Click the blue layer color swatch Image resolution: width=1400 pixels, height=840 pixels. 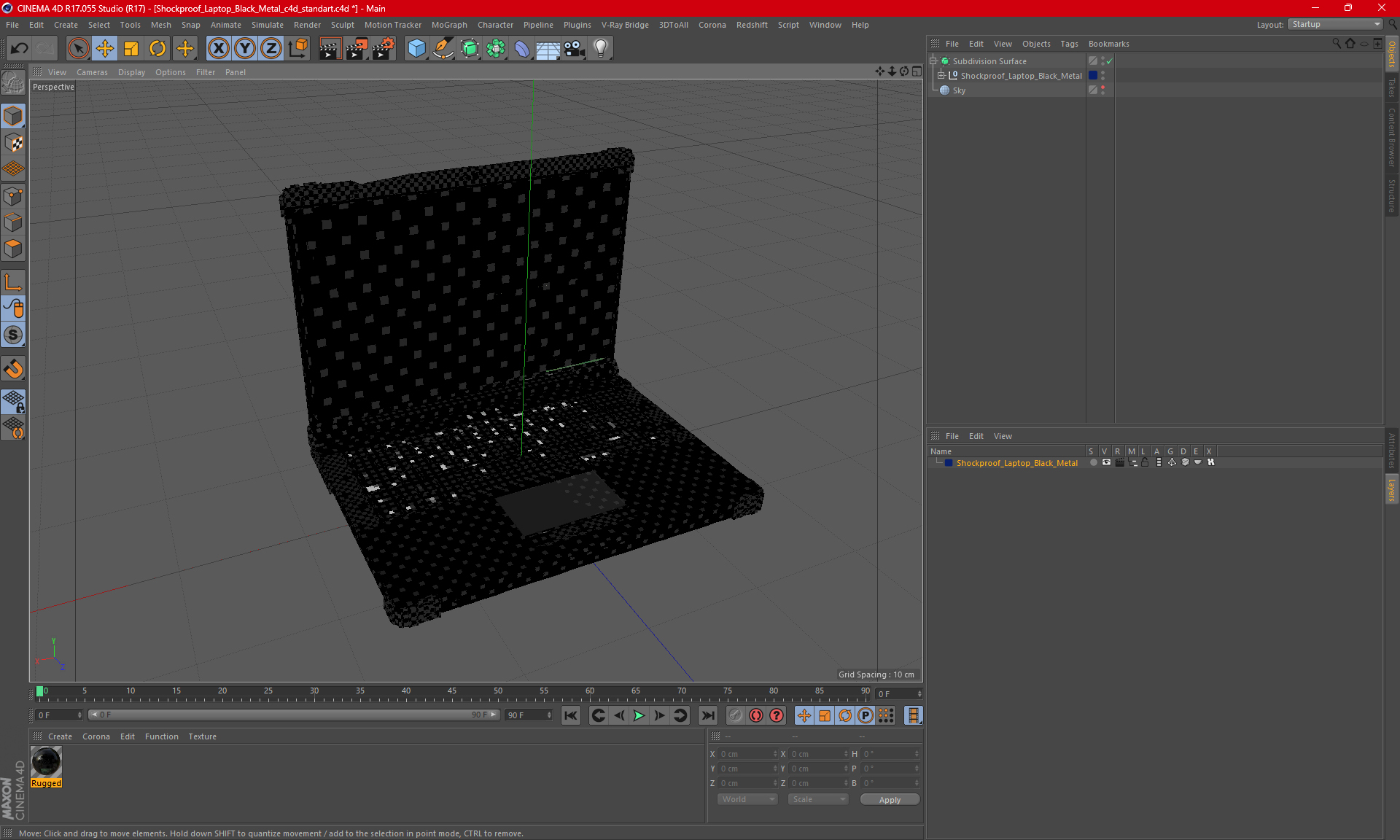(948, 463)
